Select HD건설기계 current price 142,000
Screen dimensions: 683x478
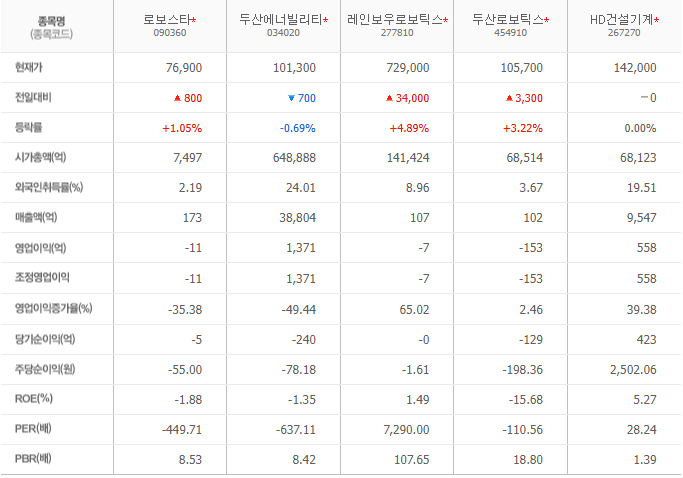tap(635, 68)
